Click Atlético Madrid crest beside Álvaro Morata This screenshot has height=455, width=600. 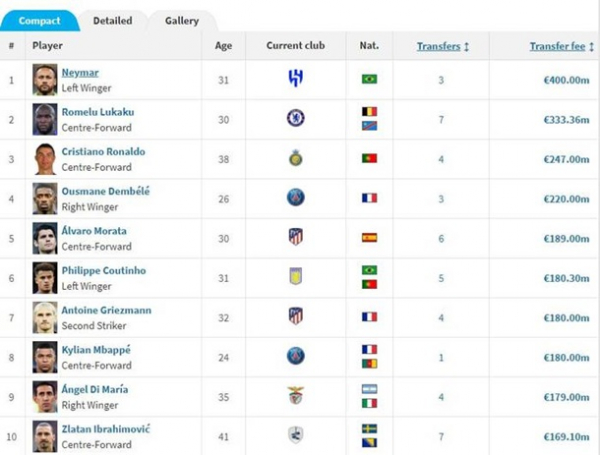pyautogui.click(x=295, y=237)
